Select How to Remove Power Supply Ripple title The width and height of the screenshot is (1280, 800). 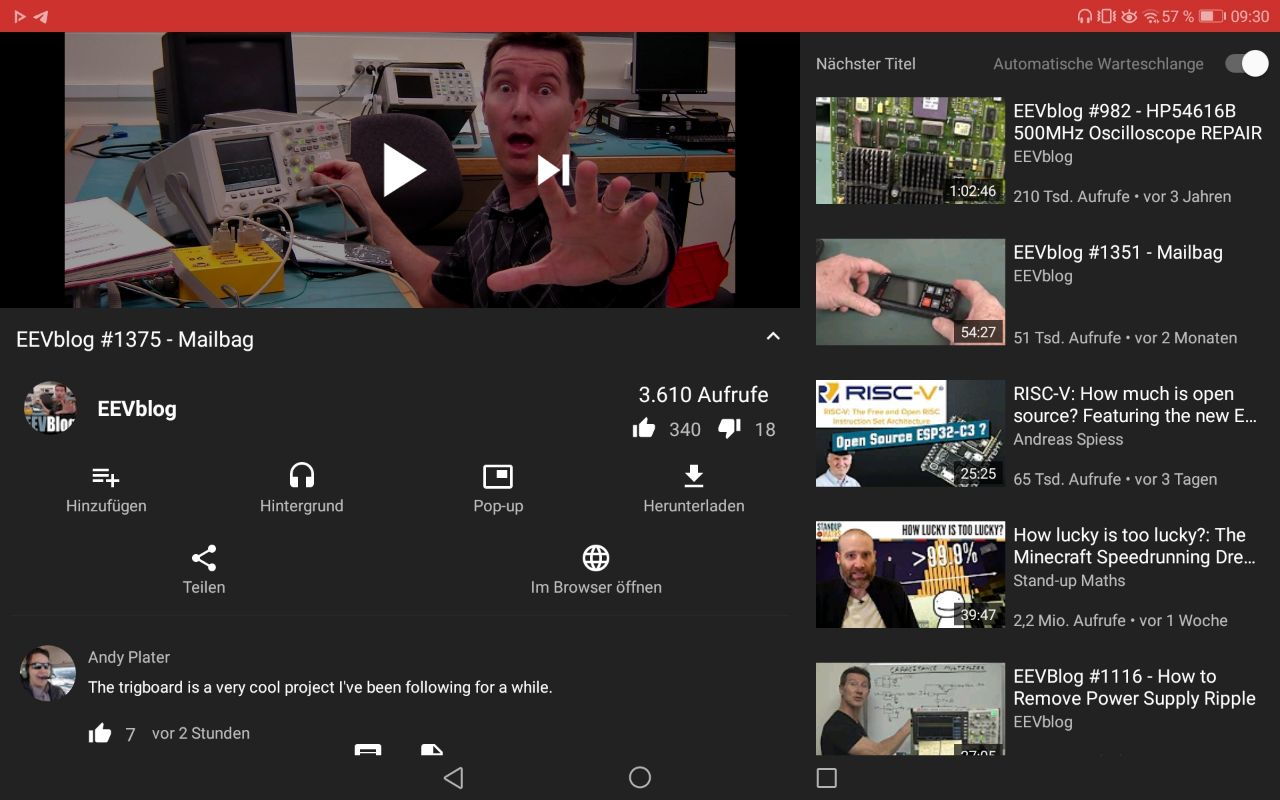tap(1134, 687)
